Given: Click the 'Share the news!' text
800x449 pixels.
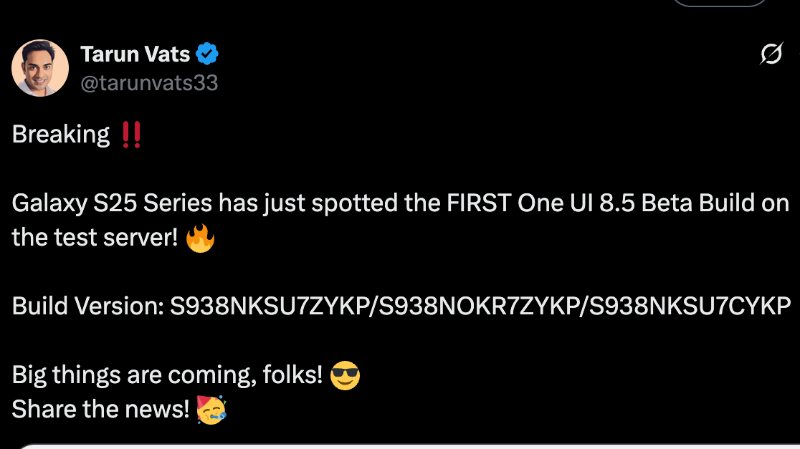Looking at the screenshot, I should click(100, 410).
